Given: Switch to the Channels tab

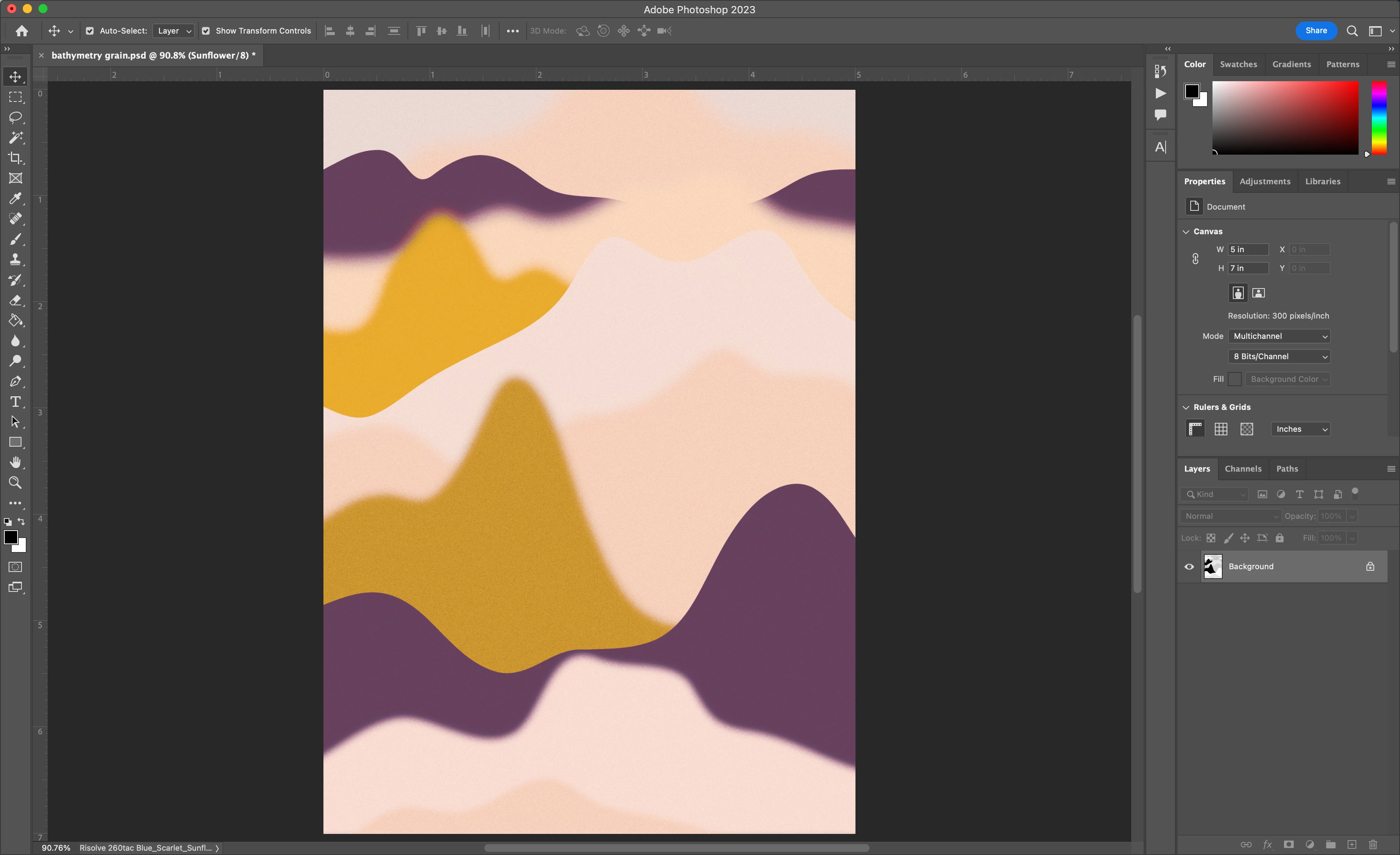Looking at the screenshot, I should 1243,469.
